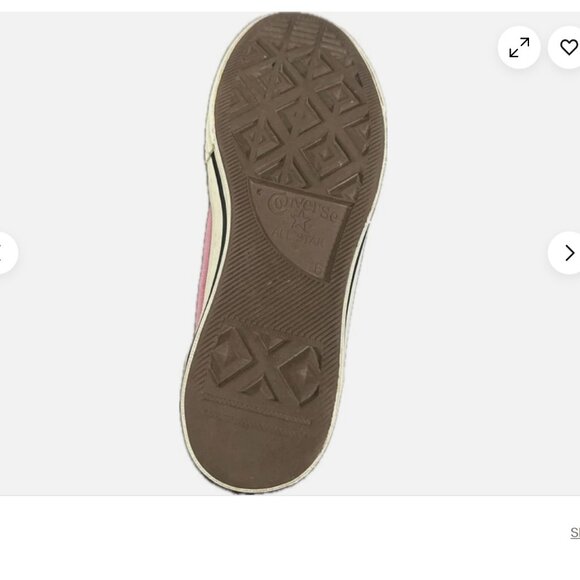Open the partially visible underlined link below the image
Screen dimensions: 580x580
575,533
